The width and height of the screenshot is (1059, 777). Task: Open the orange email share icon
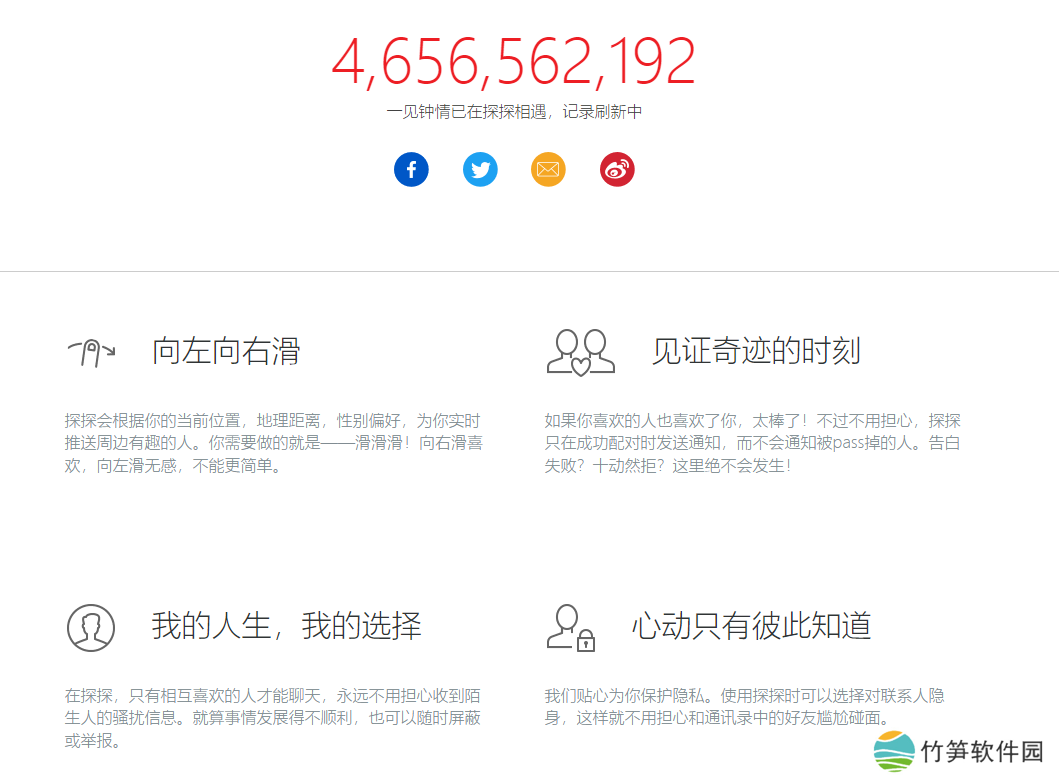click(x=548, y=169)
